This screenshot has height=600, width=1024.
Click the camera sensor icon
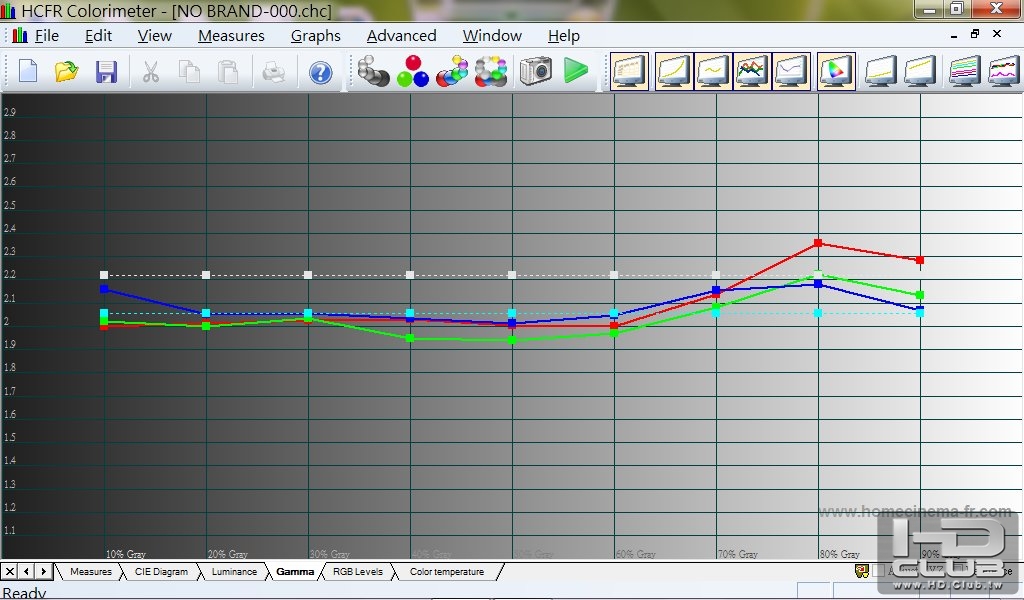coord(536,71)
